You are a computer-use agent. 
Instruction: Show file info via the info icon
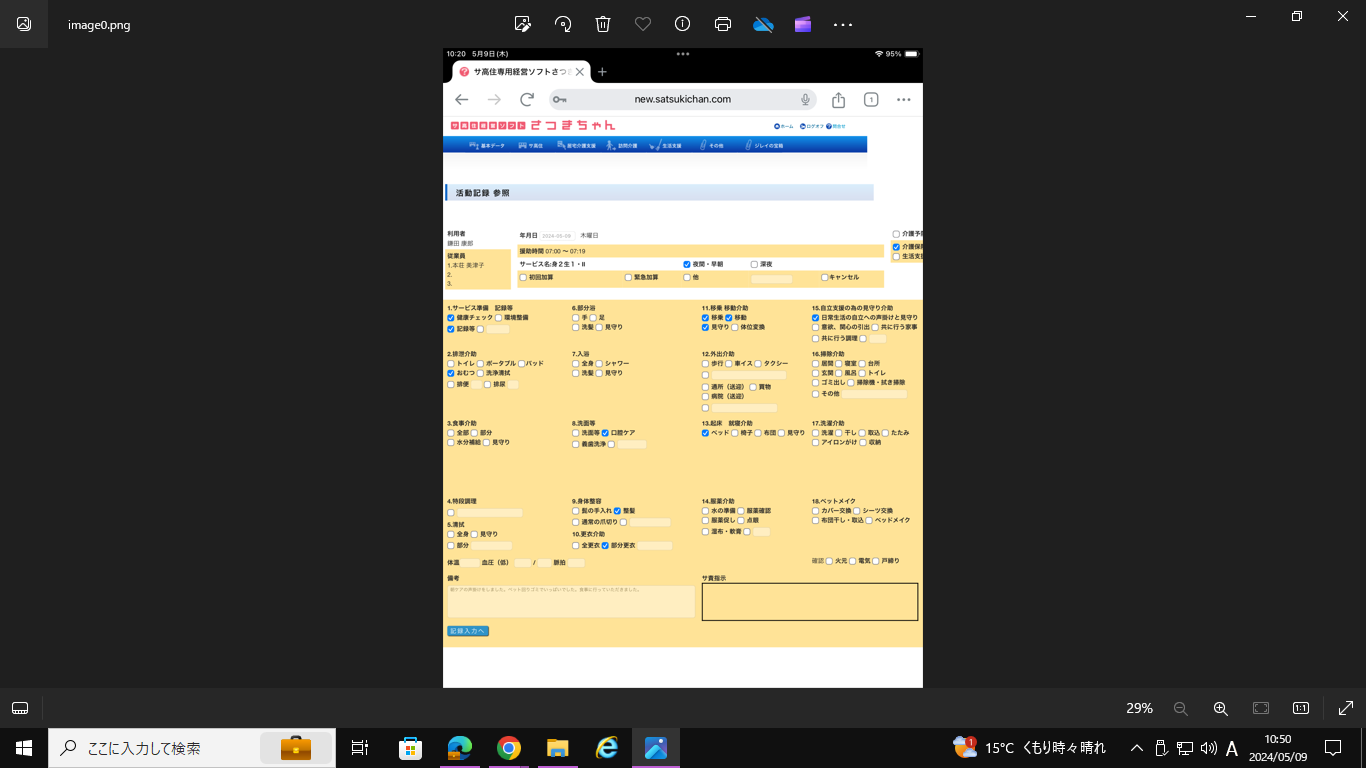pos(683,24)
